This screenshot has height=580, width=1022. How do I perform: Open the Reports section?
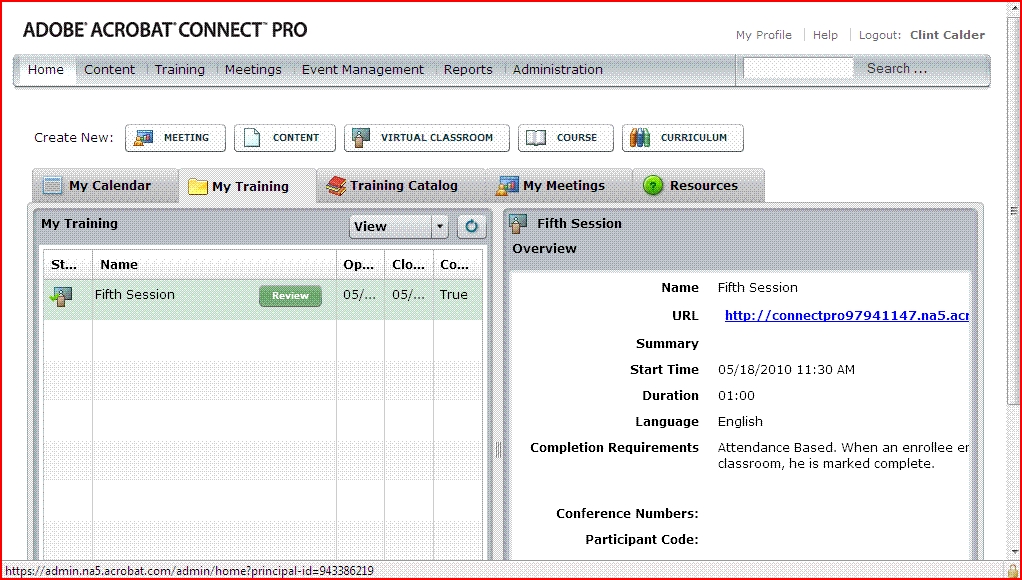click(468, 70)
